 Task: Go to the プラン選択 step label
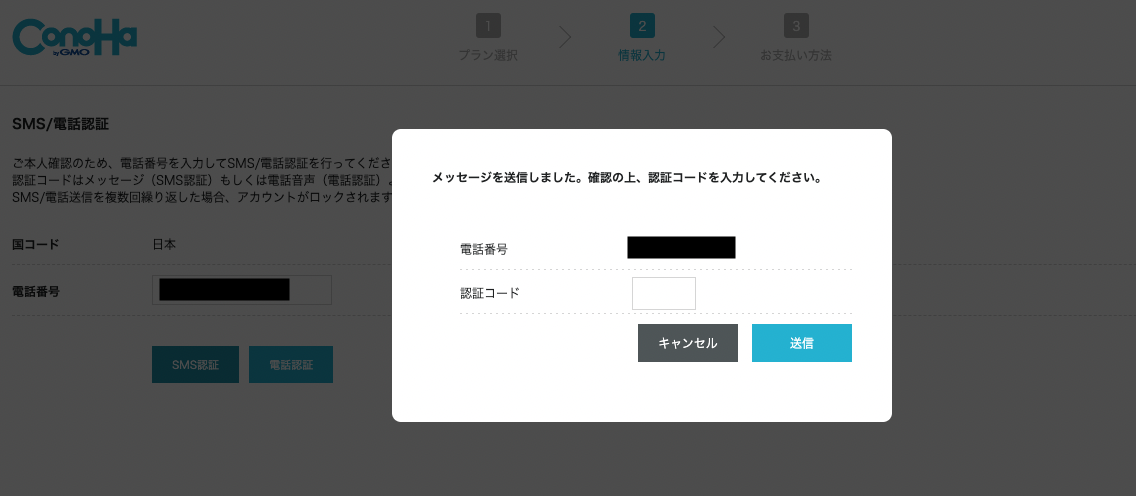tap(488, 56)
